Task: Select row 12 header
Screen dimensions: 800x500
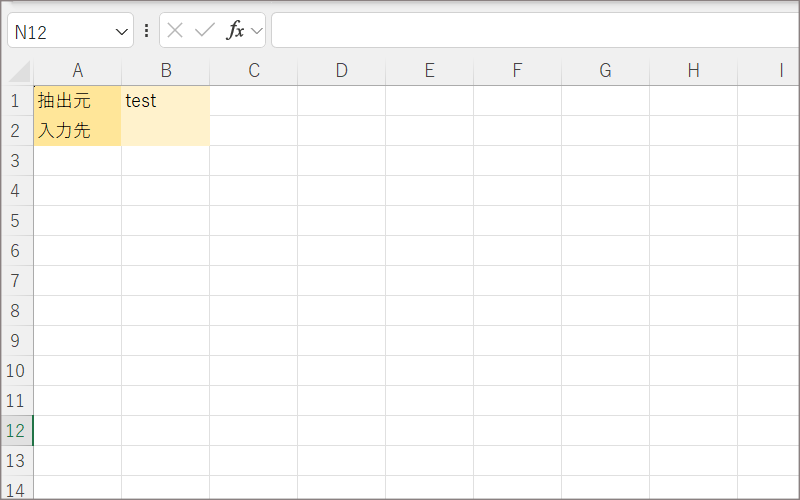Action: coord(16,431)
